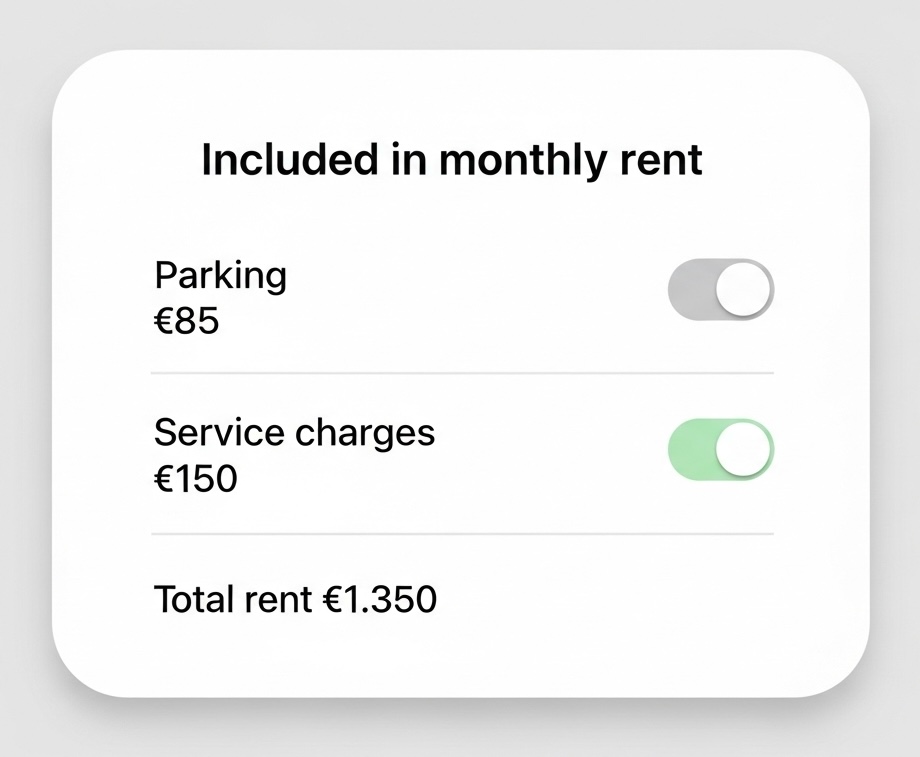Click the Included in monthly rent heading
Viewport: 920px width, 757px height.
click(x=451, y=159)
